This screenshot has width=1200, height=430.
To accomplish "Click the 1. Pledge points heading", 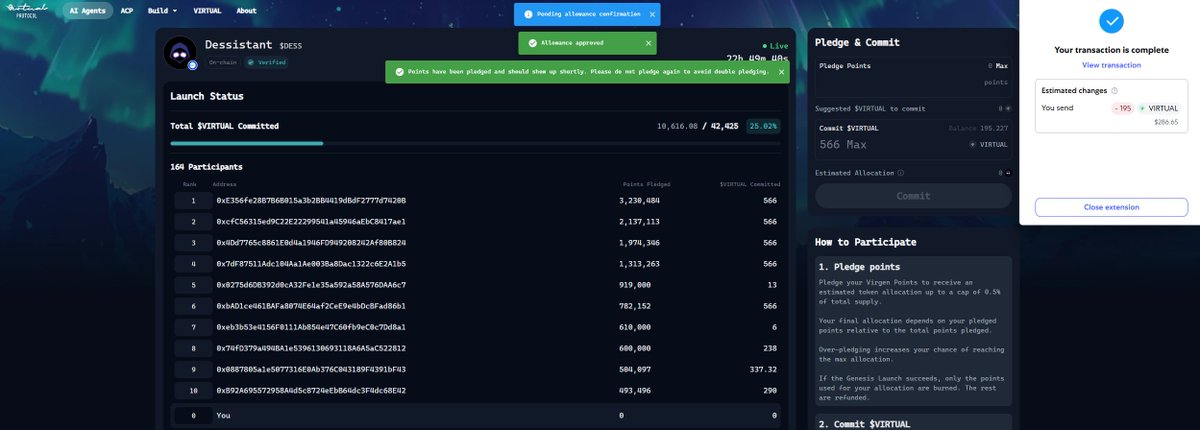I will 859,268.
